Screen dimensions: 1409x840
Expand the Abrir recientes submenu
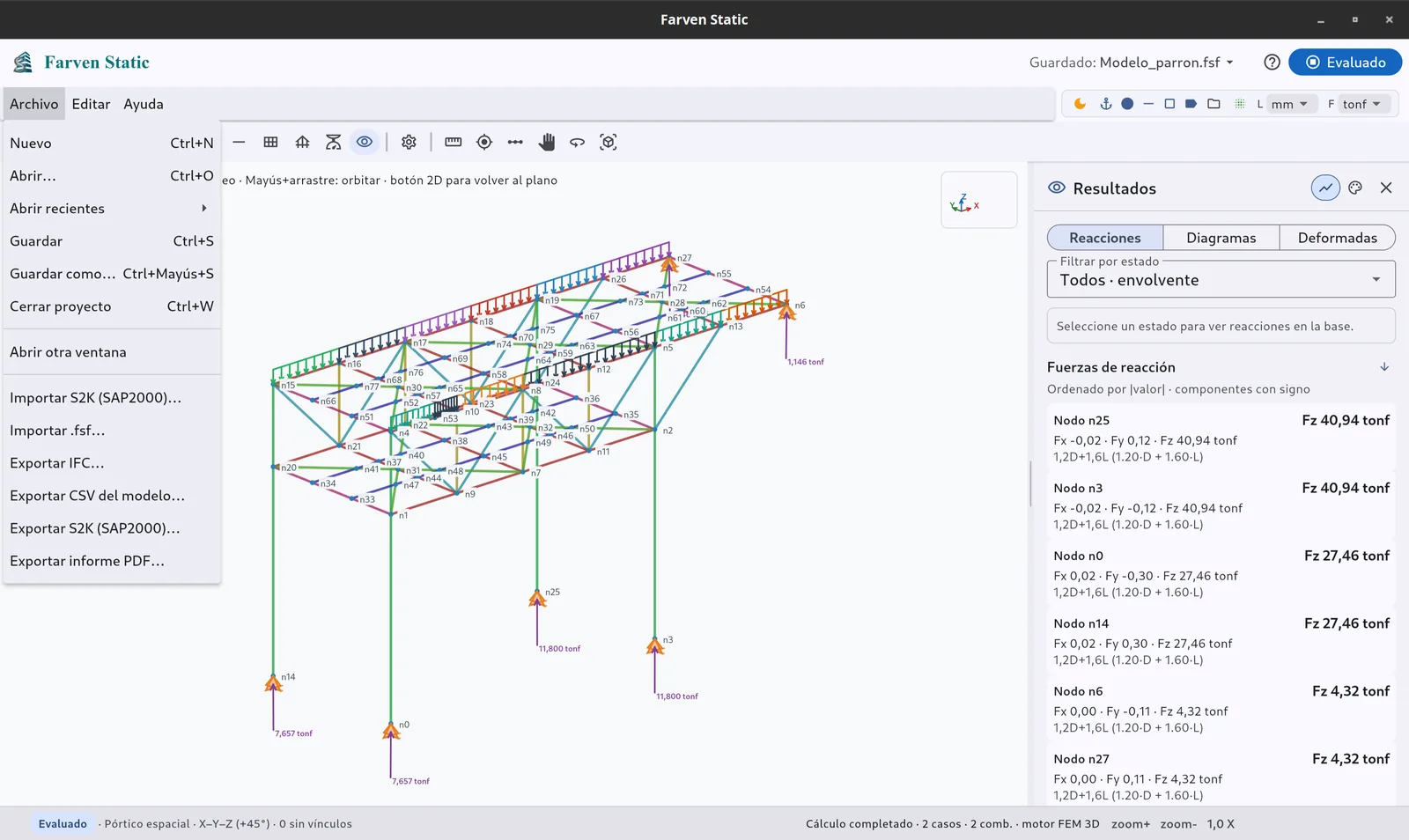[112, 209]
